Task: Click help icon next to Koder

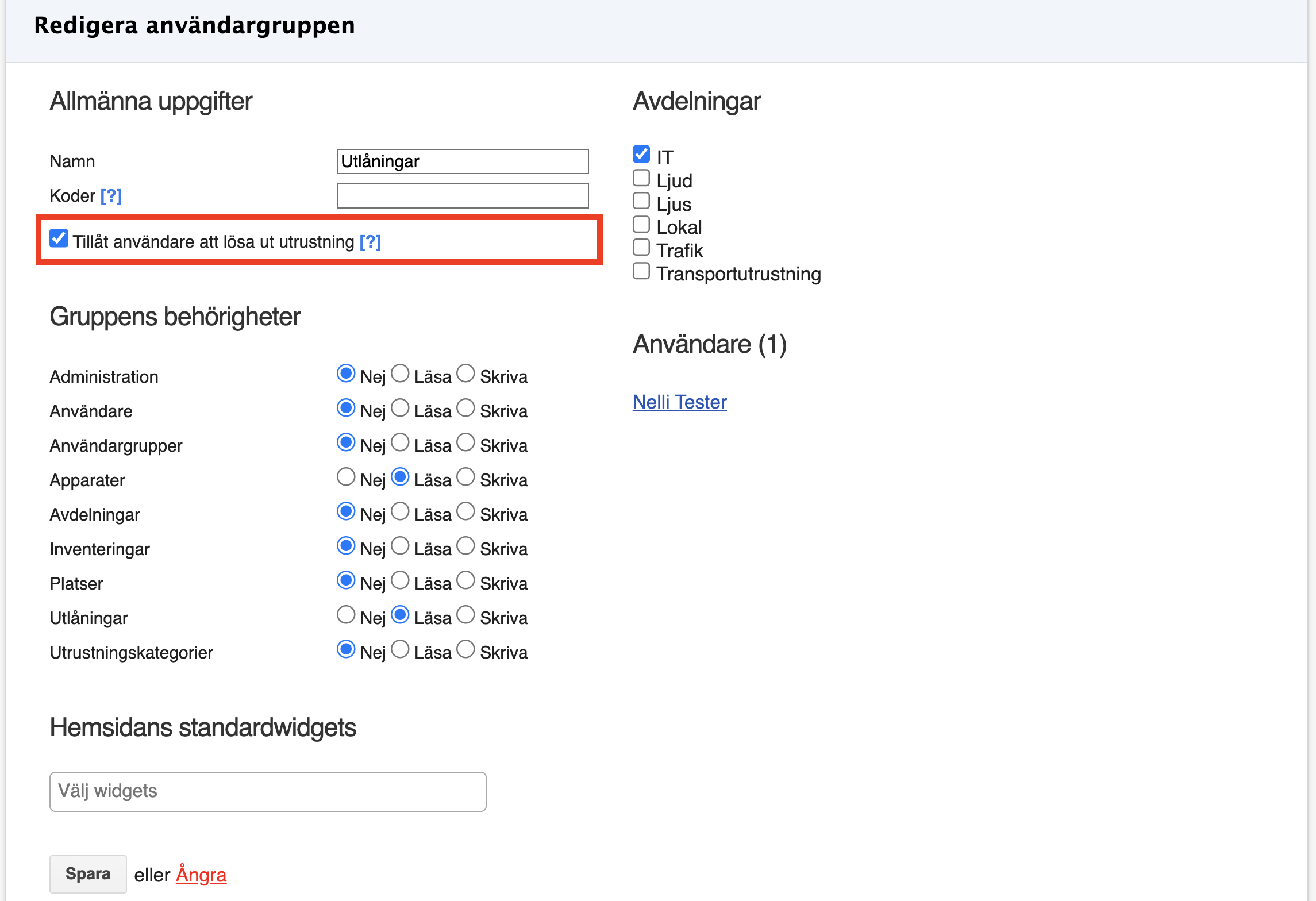Action: tap(111, 196)
